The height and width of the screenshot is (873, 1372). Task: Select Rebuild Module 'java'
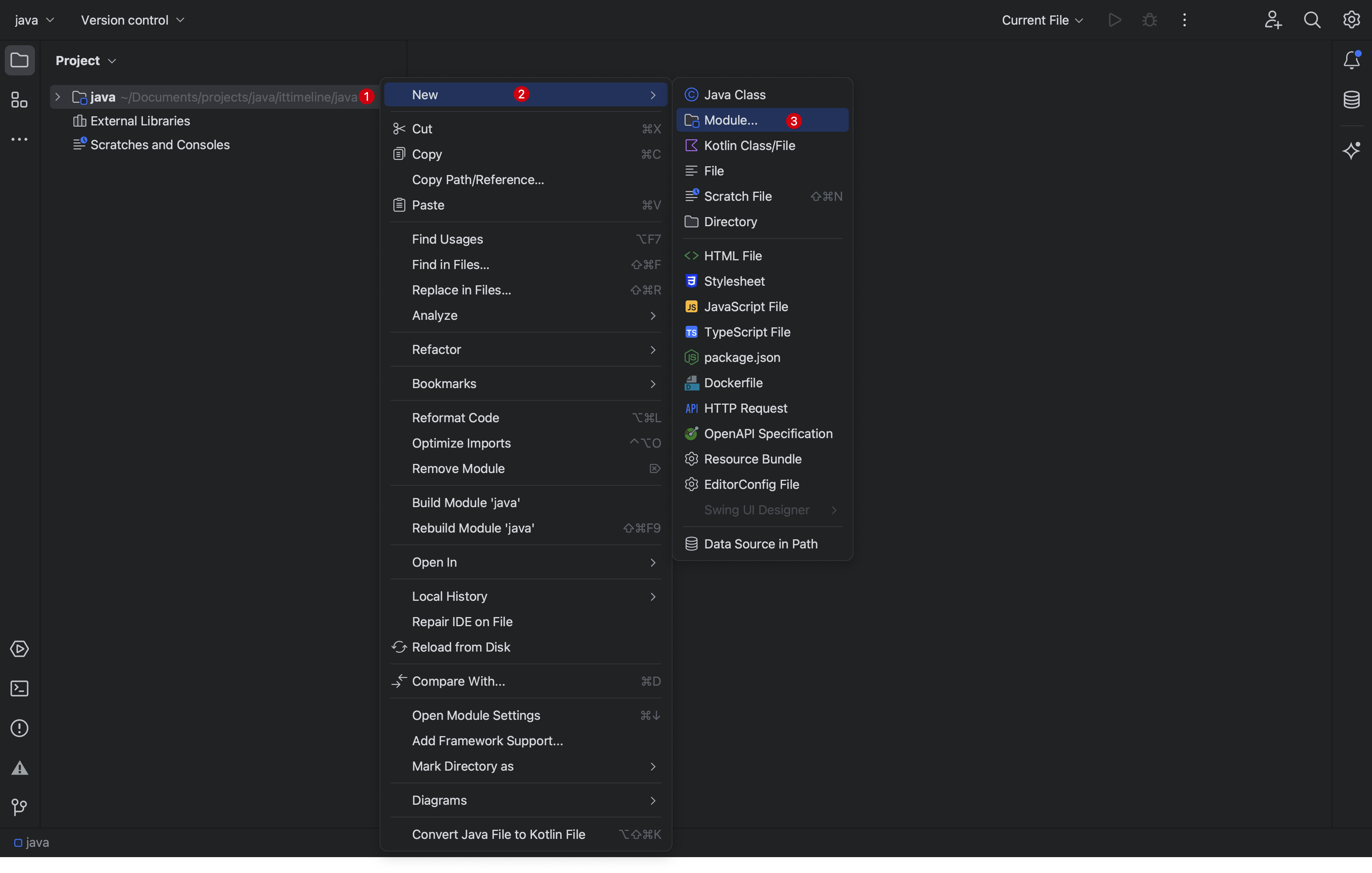[x=525, y=528]
